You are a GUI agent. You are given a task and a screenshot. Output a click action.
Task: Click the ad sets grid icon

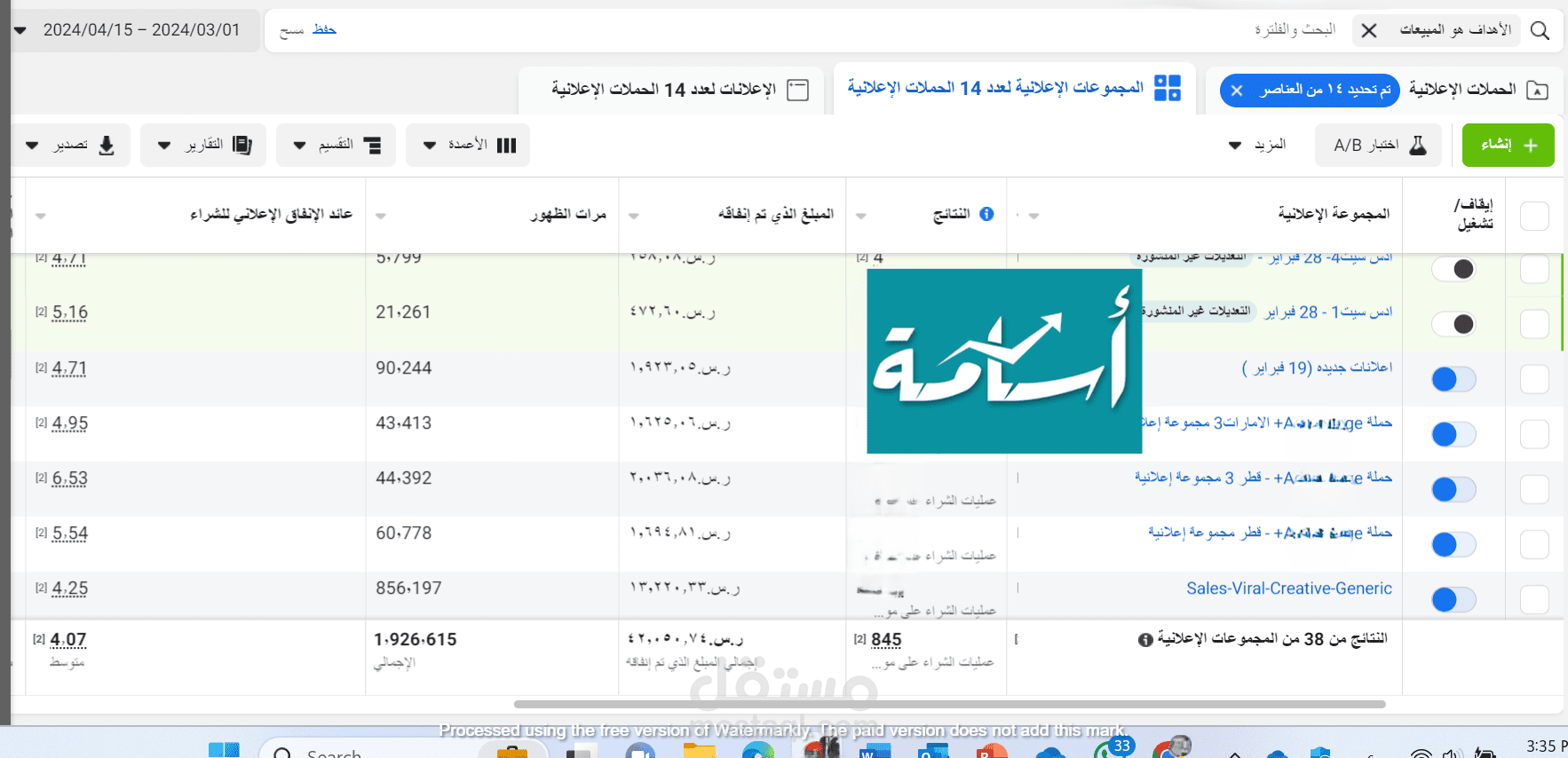(x=1168, y=88)
